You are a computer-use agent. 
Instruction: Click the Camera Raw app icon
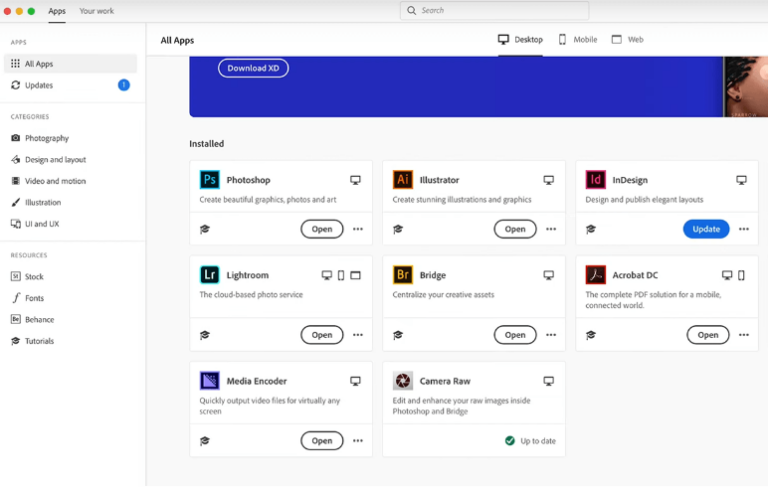click(403, 381)
